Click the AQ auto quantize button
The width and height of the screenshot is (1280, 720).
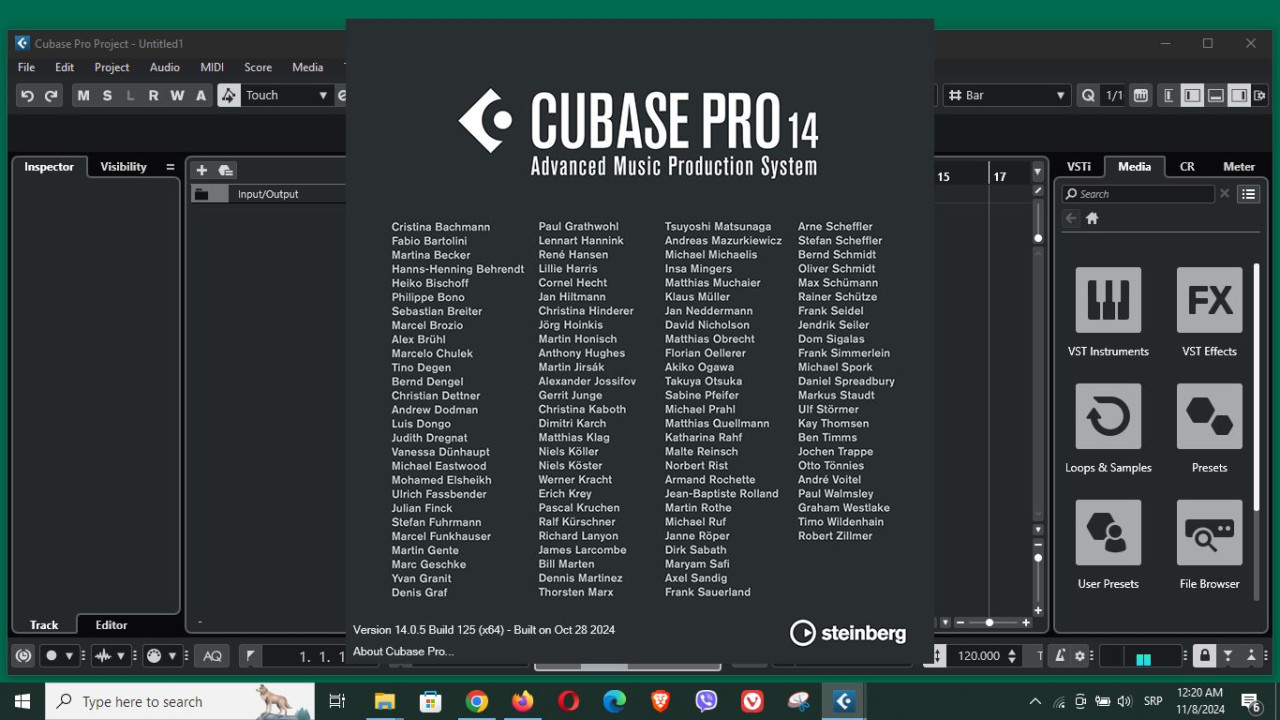pos(212,656)
